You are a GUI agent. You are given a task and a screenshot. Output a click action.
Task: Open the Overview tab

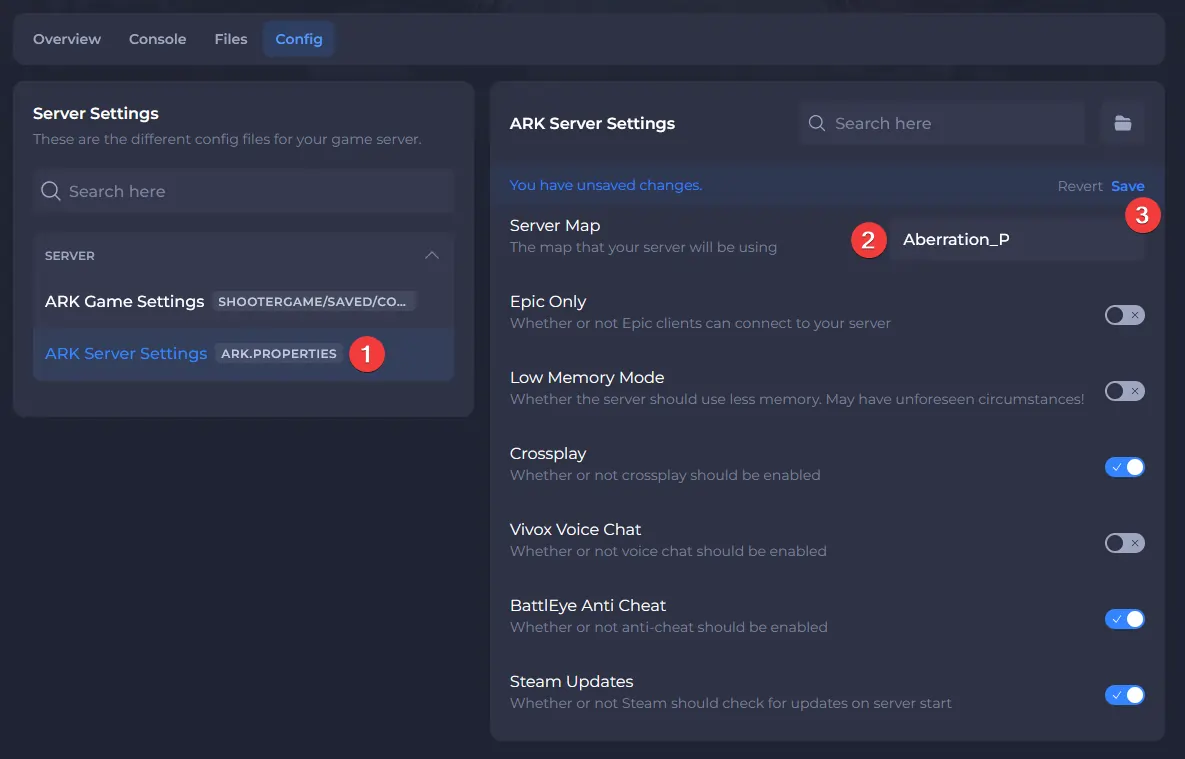point(67,39)
